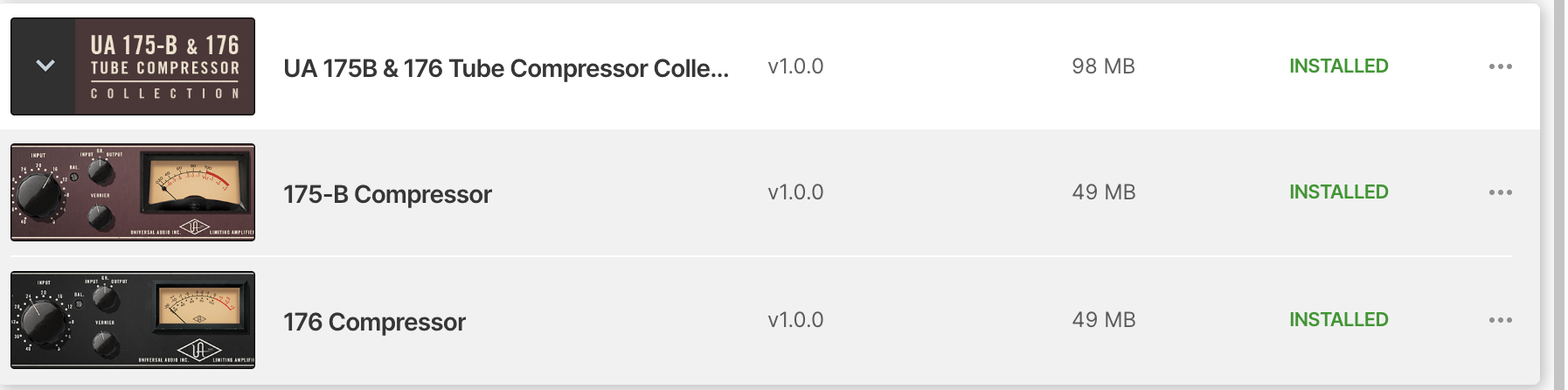Image resolution: width=1568 pixels, height=390 pixels.
Task: Open the collection's three-dot options menu
Action: 1500,66
